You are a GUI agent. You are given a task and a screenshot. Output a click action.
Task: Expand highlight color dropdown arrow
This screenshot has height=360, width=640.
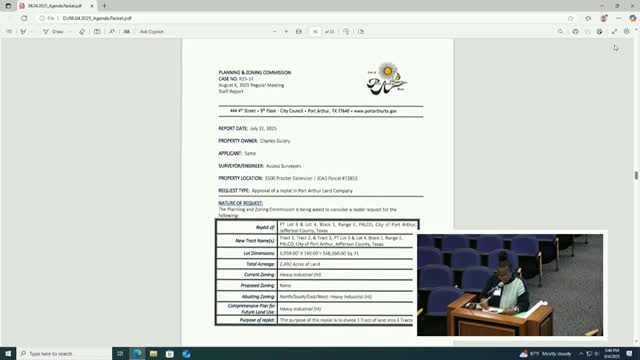(x=31, y=31)
